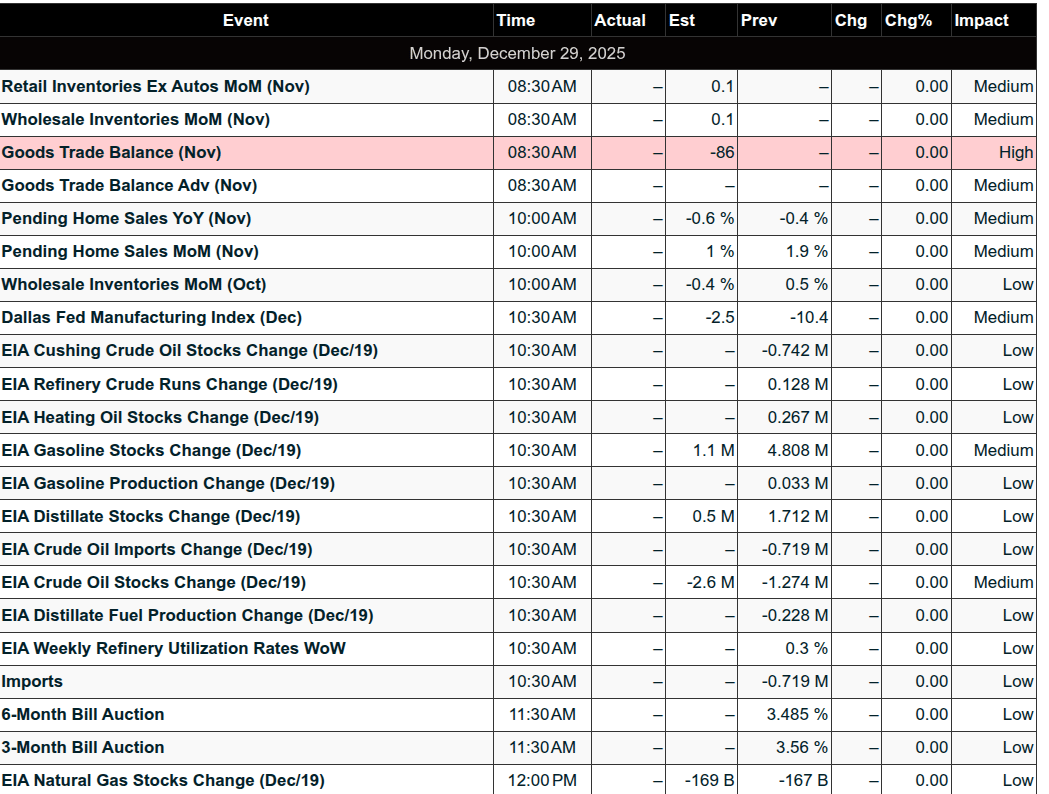This screenshot has width=1049, height=794.
Task: Select EIA Gasoline Stocks Change event
Action: coord(151,451)
